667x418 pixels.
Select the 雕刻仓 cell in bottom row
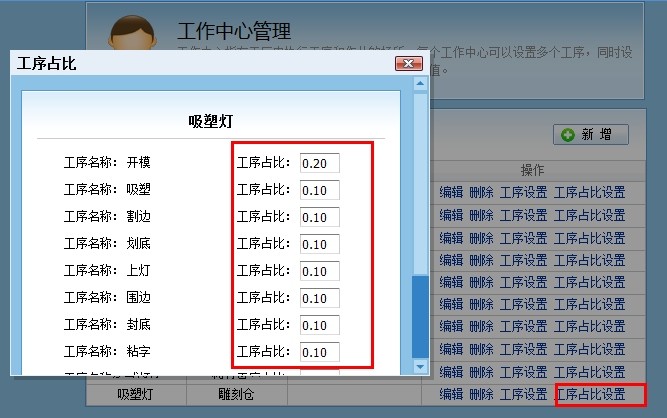(238, 395)
